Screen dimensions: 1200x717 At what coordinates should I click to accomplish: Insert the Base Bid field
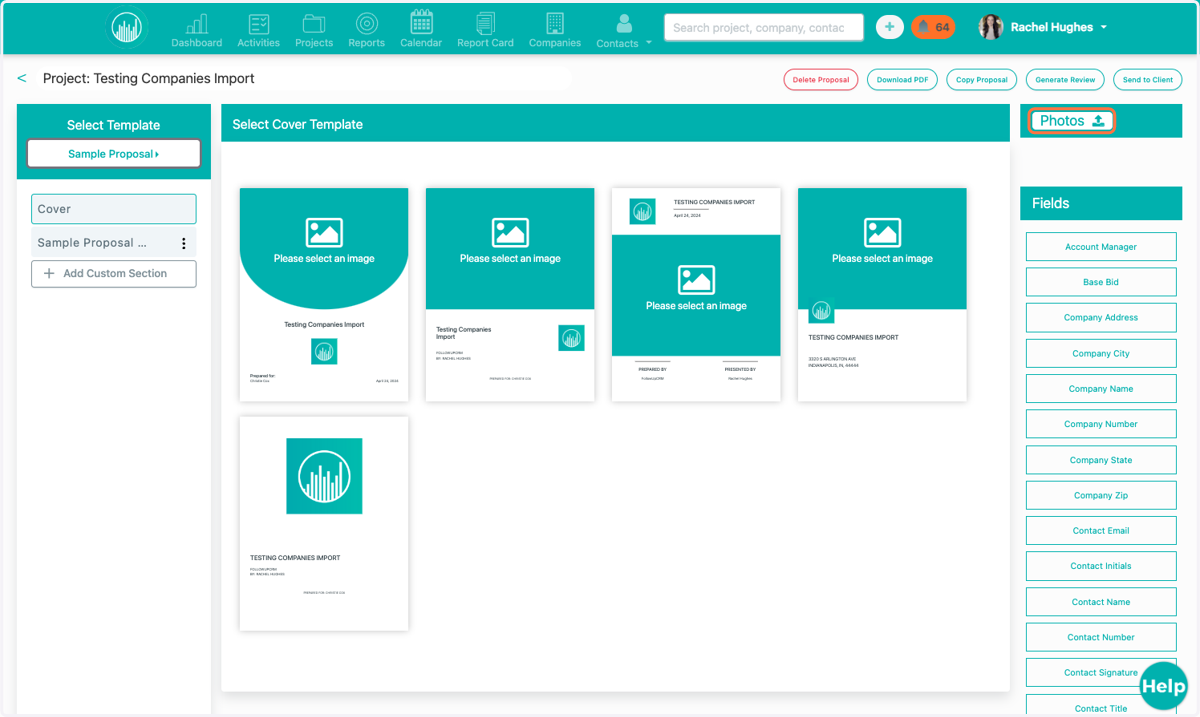(1101, 282)
